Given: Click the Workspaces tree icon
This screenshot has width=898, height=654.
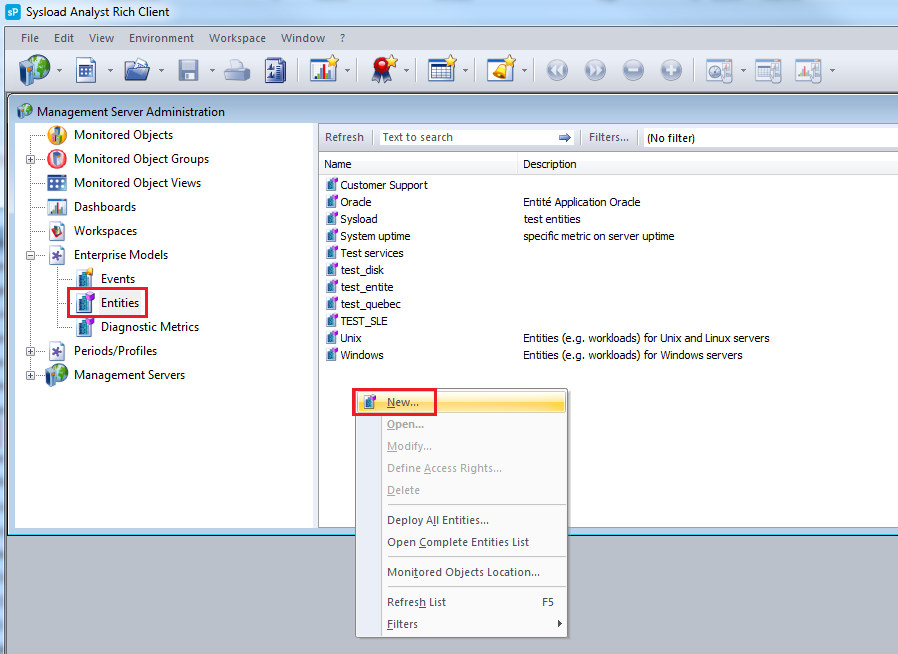Looking at the screenshot, I should (57, 231).
